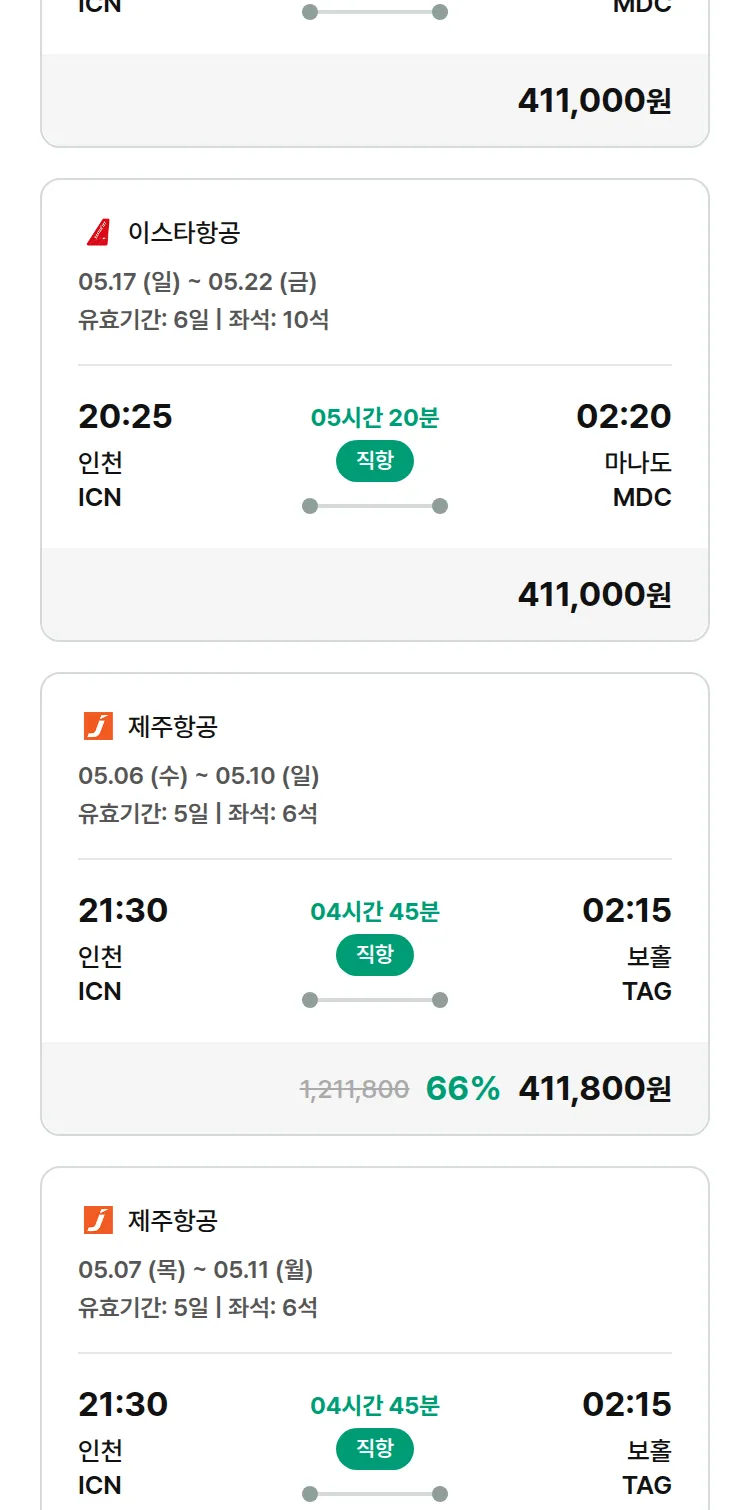Click the 05.07 (목) ~ 05.11 (월) date range

195,1270
